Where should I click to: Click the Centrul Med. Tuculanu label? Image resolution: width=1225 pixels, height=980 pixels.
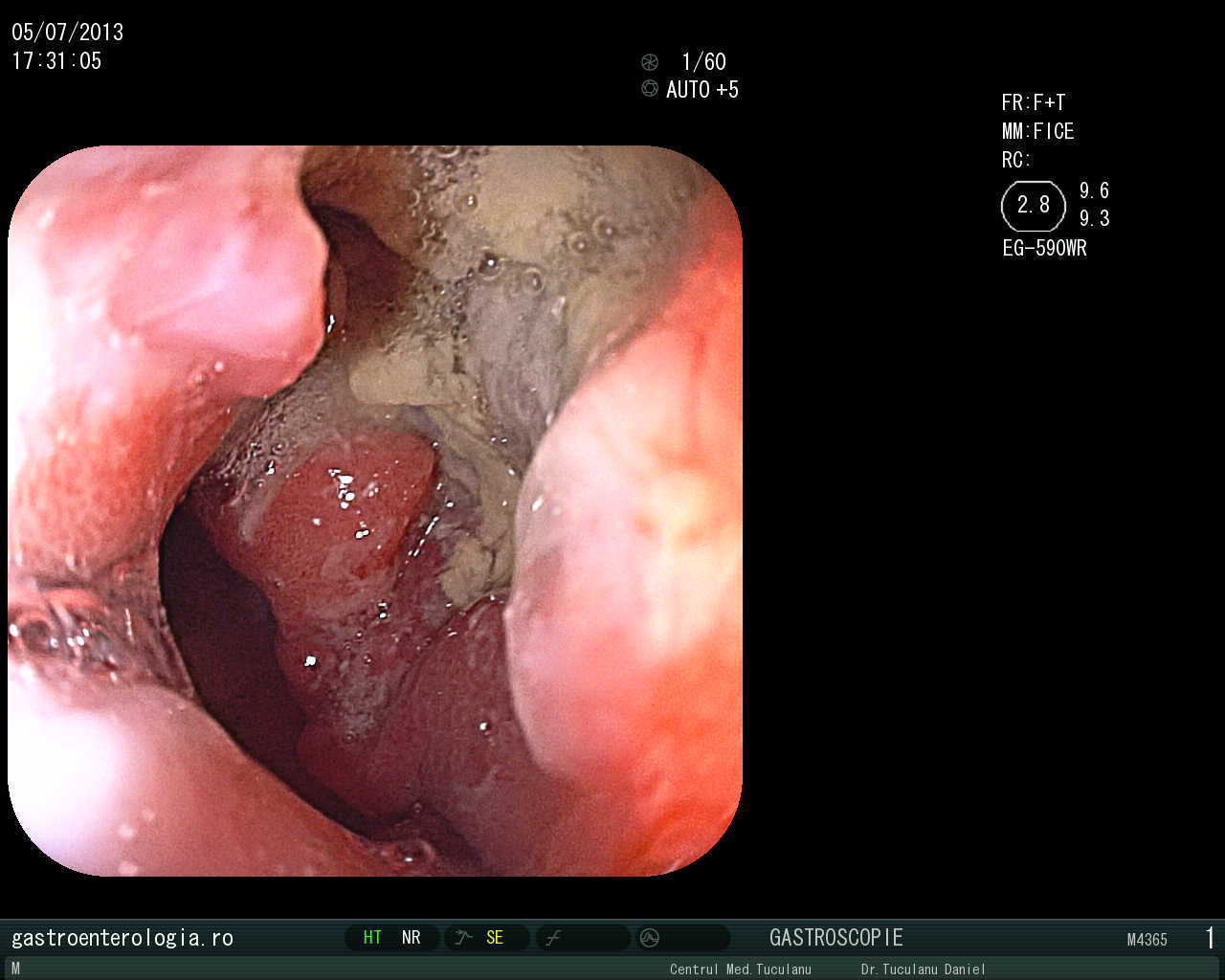pos(740,969)
